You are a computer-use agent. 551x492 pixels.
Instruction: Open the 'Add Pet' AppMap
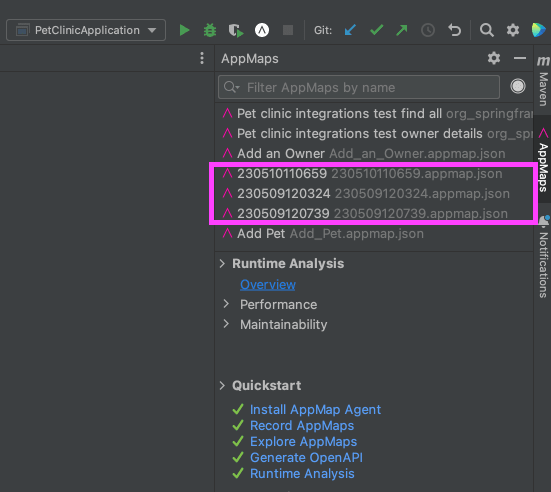click(x=374, y=234)
